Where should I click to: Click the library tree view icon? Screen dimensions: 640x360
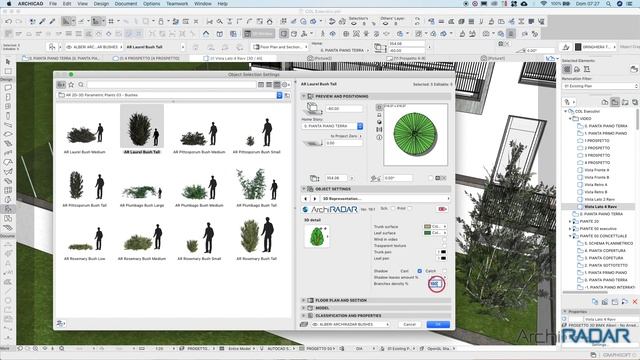[61, 84]
